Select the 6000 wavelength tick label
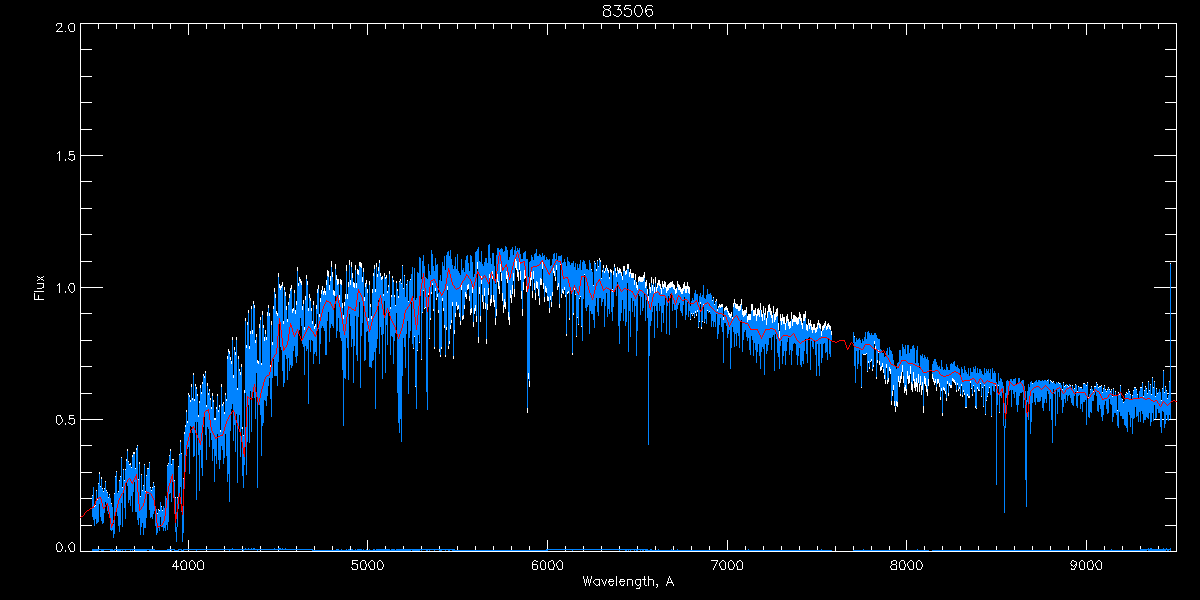Screen dimensions: 1200x600 tap(547, 564)
